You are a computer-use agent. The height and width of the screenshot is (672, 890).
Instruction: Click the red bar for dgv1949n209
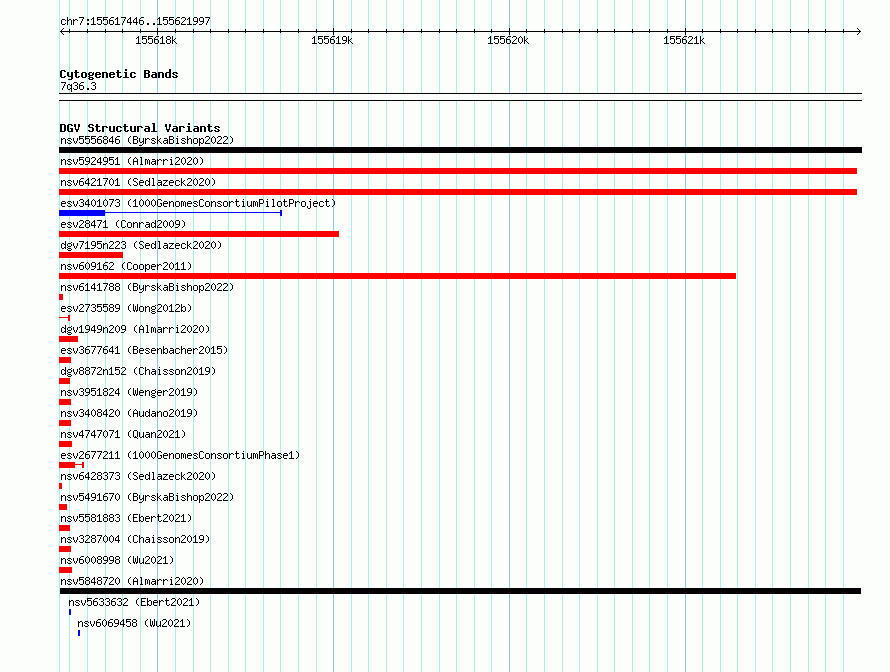tap(69, 339)
